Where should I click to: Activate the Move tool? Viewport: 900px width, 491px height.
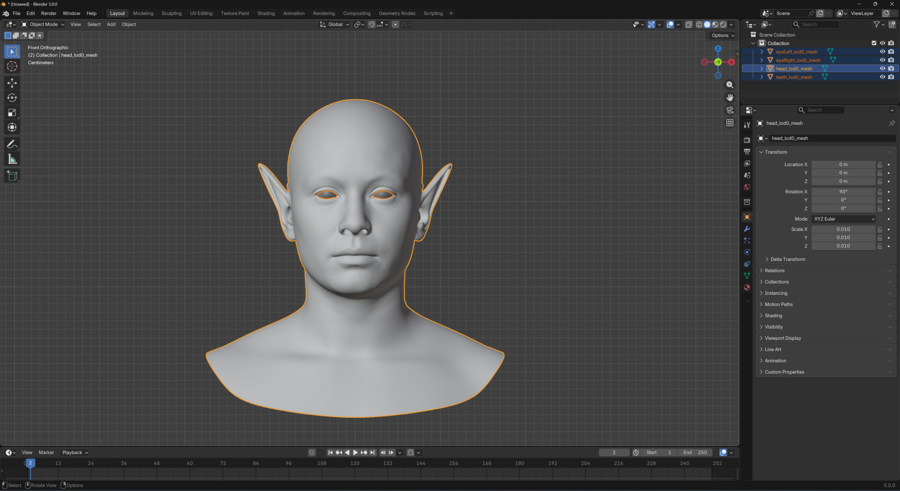point(12,83)
